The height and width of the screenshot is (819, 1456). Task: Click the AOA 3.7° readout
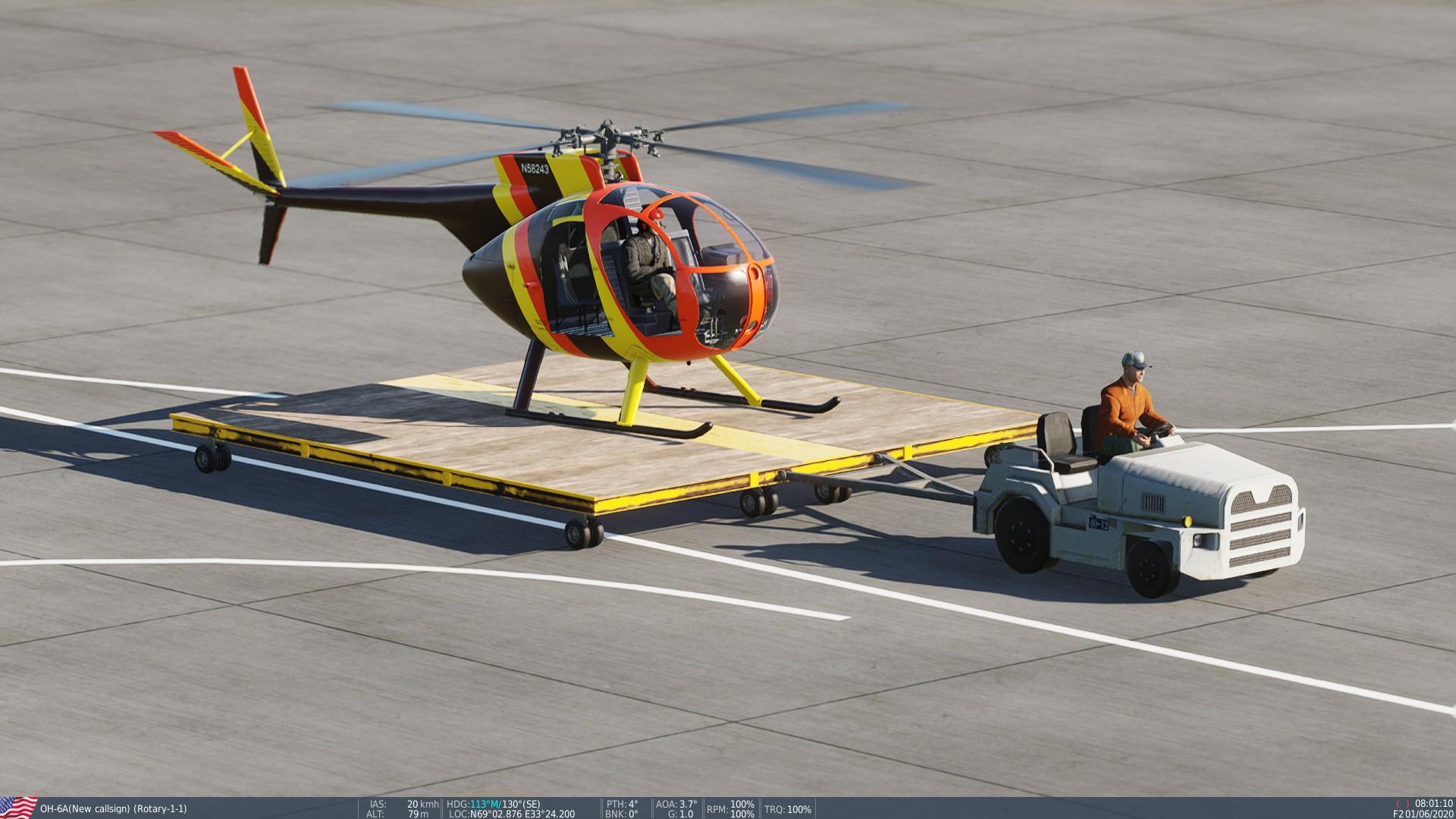click(684, 804)
